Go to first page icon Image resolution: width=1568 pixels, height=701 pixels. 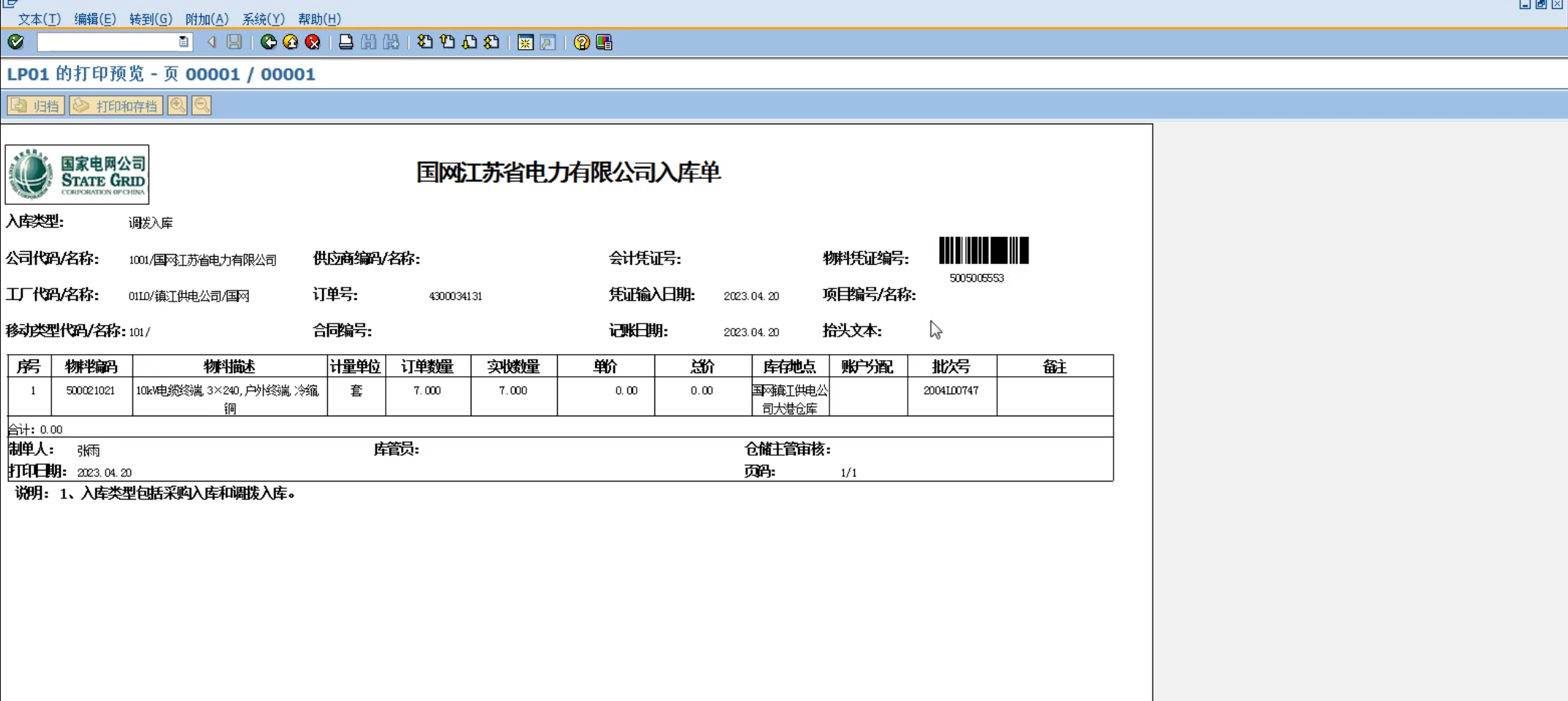click(x=425, y=42)
